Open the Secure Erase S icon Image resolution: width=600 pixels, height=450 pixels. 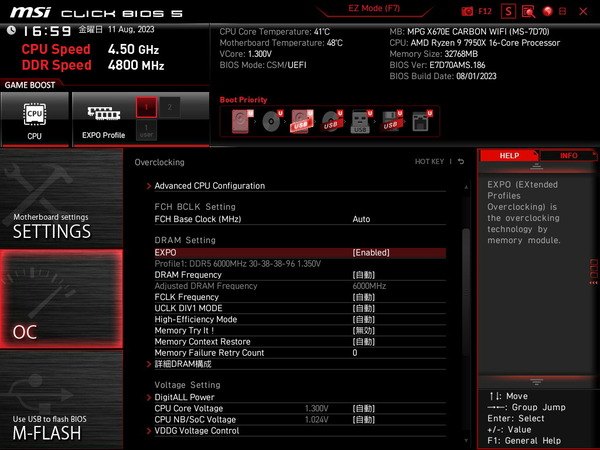pos(508,11)
